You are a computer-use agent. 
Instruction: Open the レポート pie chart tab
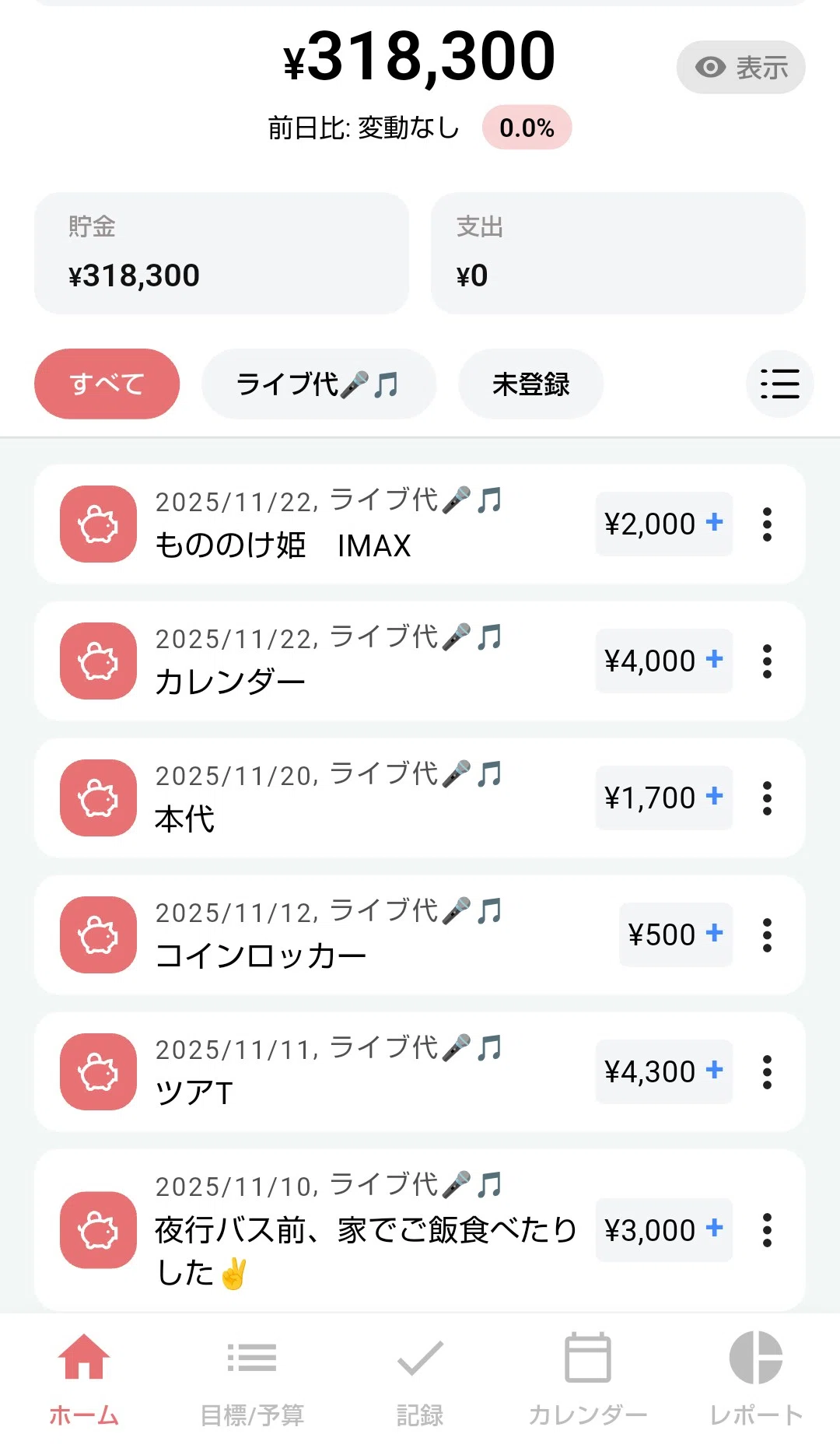(x=756, y=1379)
